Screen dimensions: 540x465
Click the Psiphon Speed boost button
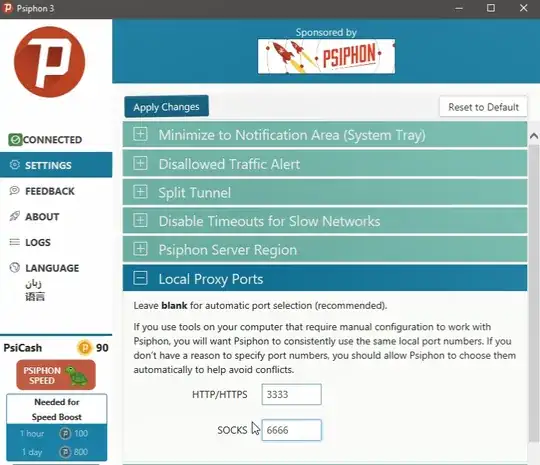(56, 375)
